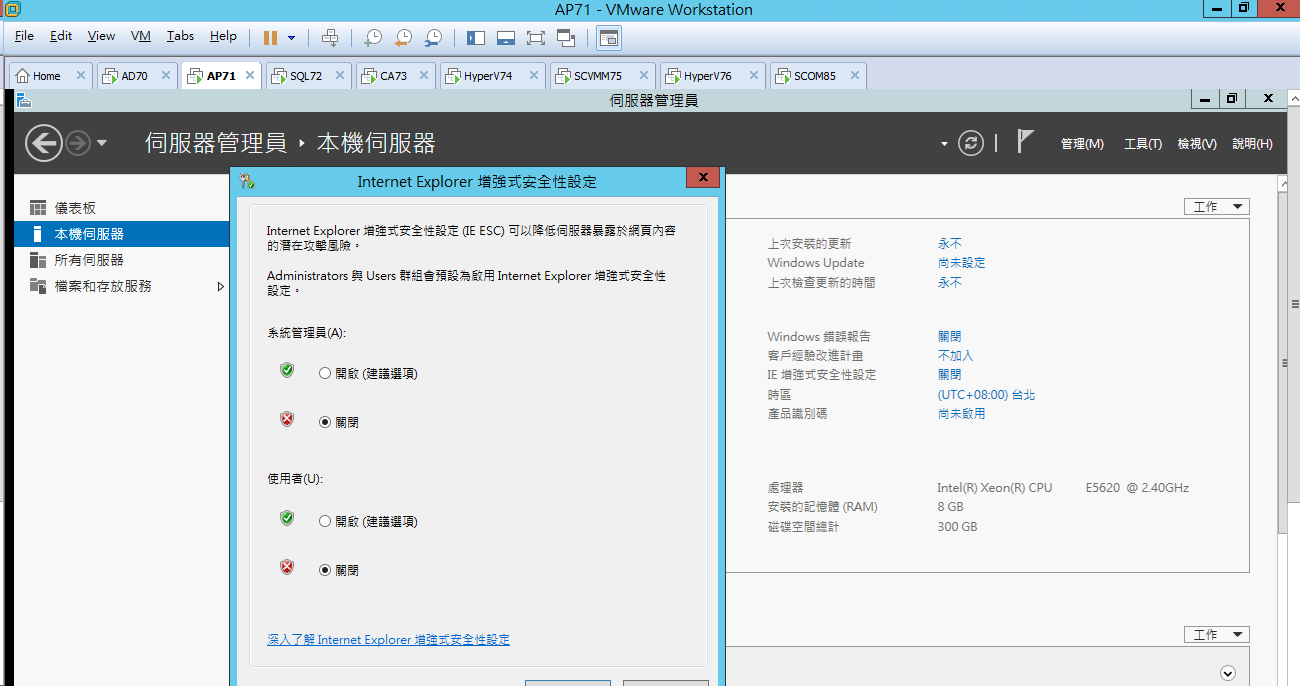1300x686 pixels.
Task: Toggle the thumbnail bar view
Action: (x=506, y=38)
